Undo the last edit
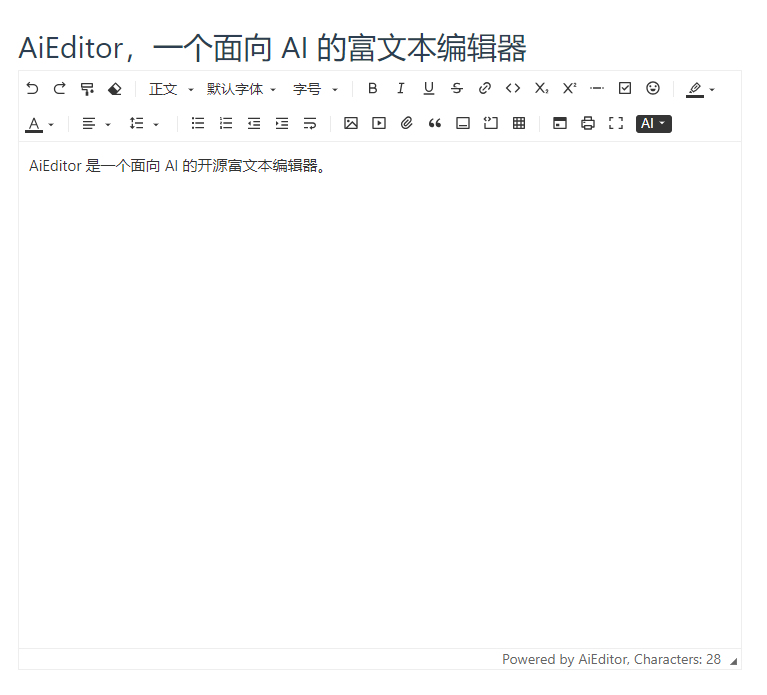 pos(32,89)
